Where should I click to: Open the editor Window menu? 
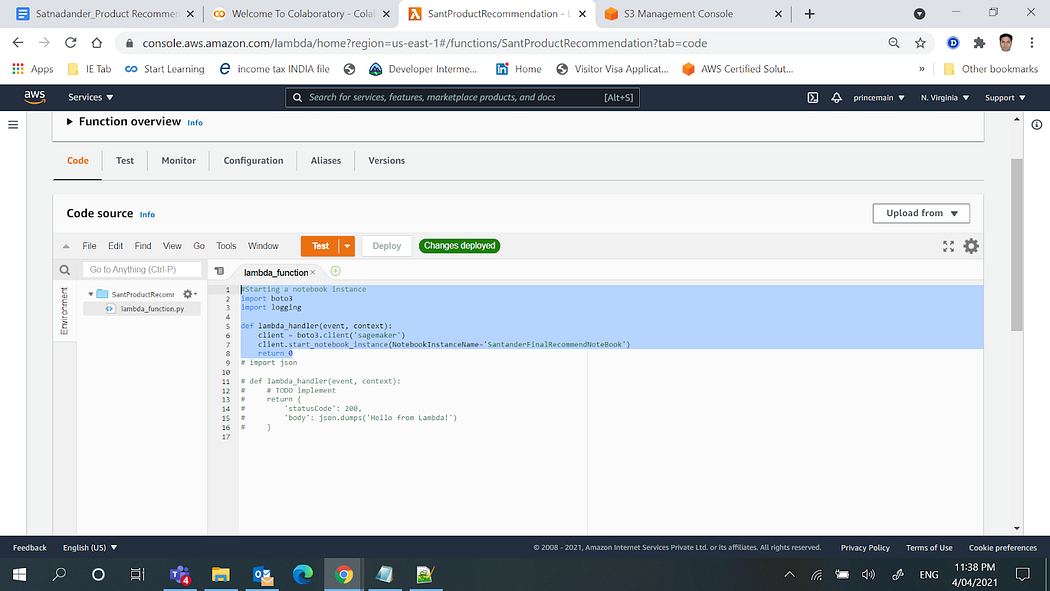tap(263, 246)
